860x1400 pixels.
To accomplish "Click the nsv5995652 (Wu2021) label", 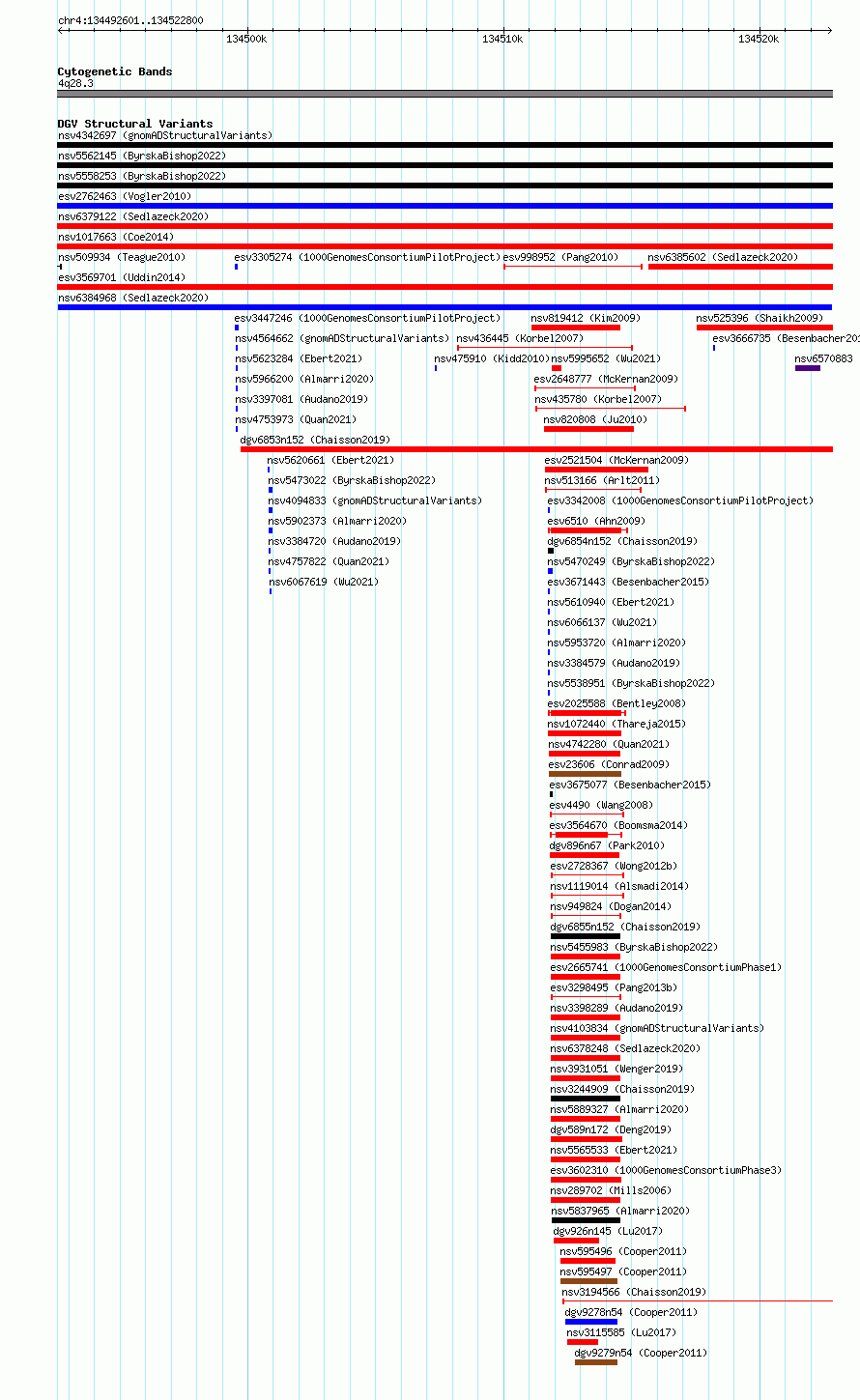I will (607, 359).
